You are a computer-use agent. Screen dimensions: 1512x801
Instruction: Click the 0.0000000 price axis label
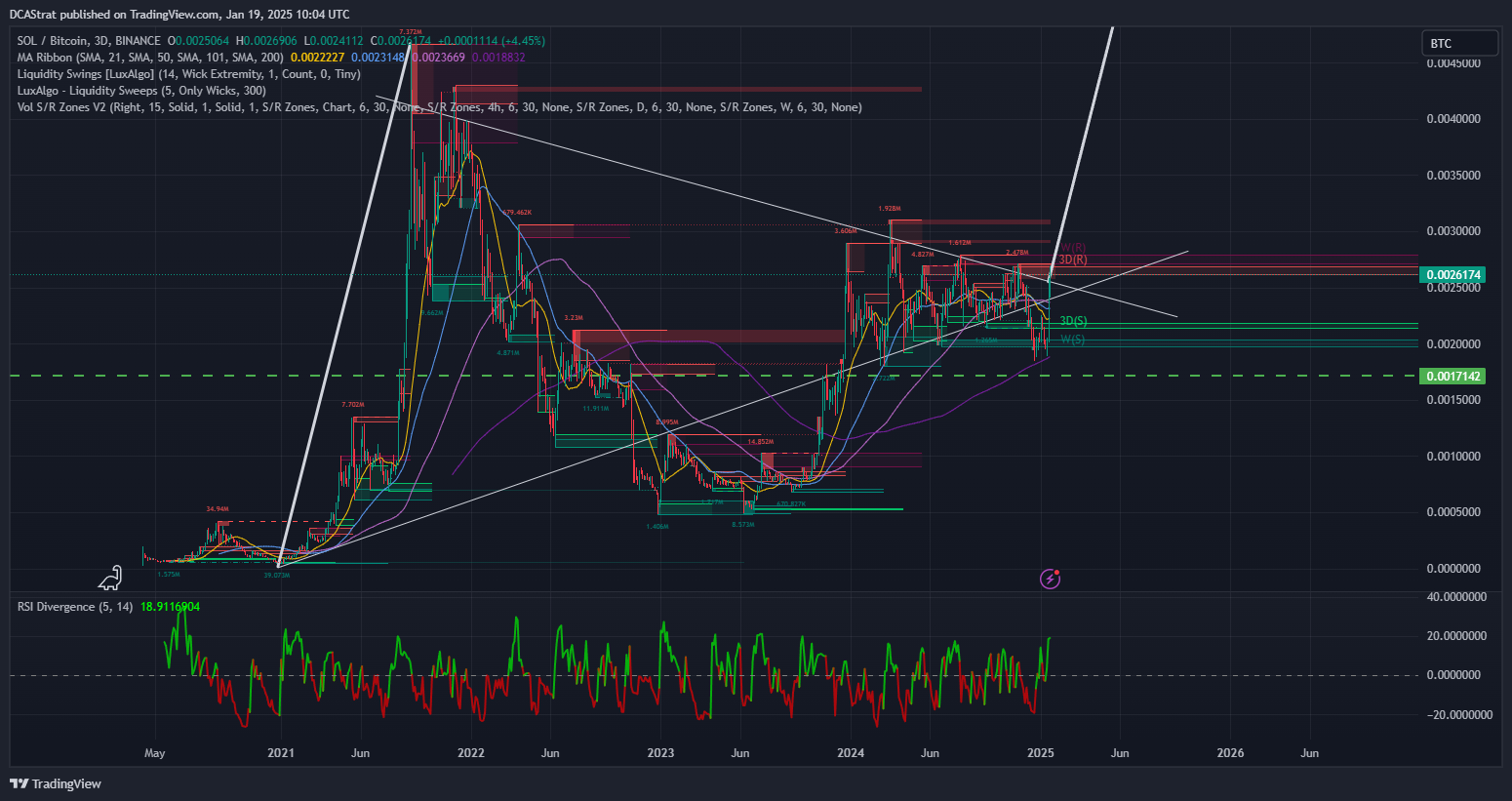click(x=1453, y=569)
